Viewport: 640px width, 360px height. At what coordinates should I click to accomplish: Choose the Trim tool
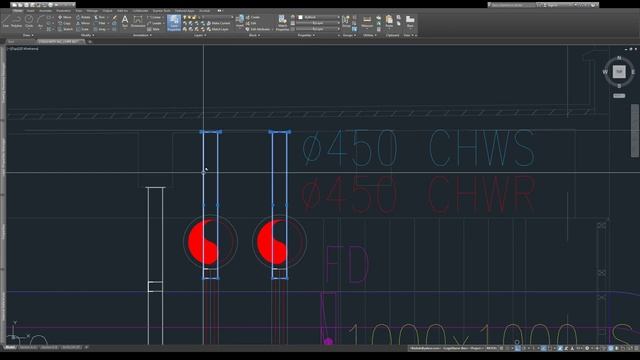pos(100,18)
